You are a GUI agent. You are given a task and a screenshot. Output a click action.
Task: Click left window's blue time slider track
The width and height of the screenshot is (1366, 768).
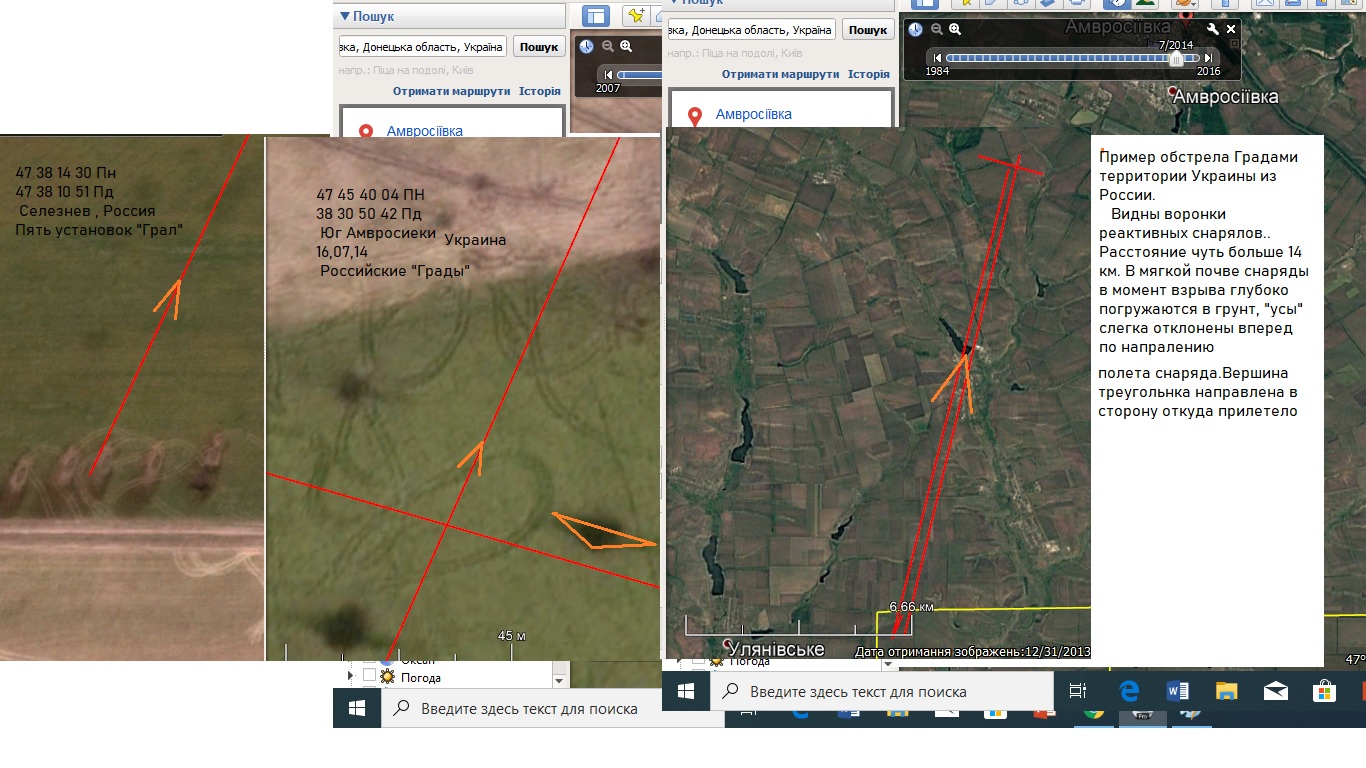point(640,74)
